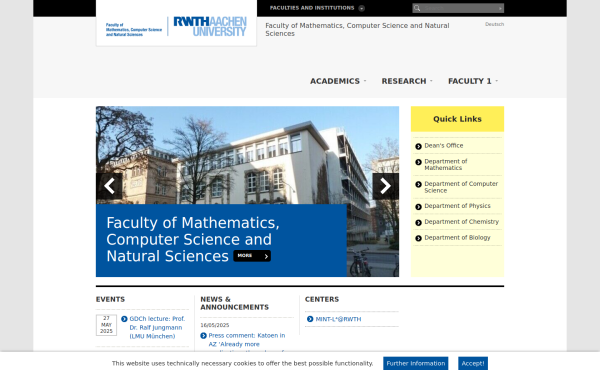Click the arrow icon beside Dean's Office
This screenshot has width=600, height=375.
(418, 147)
